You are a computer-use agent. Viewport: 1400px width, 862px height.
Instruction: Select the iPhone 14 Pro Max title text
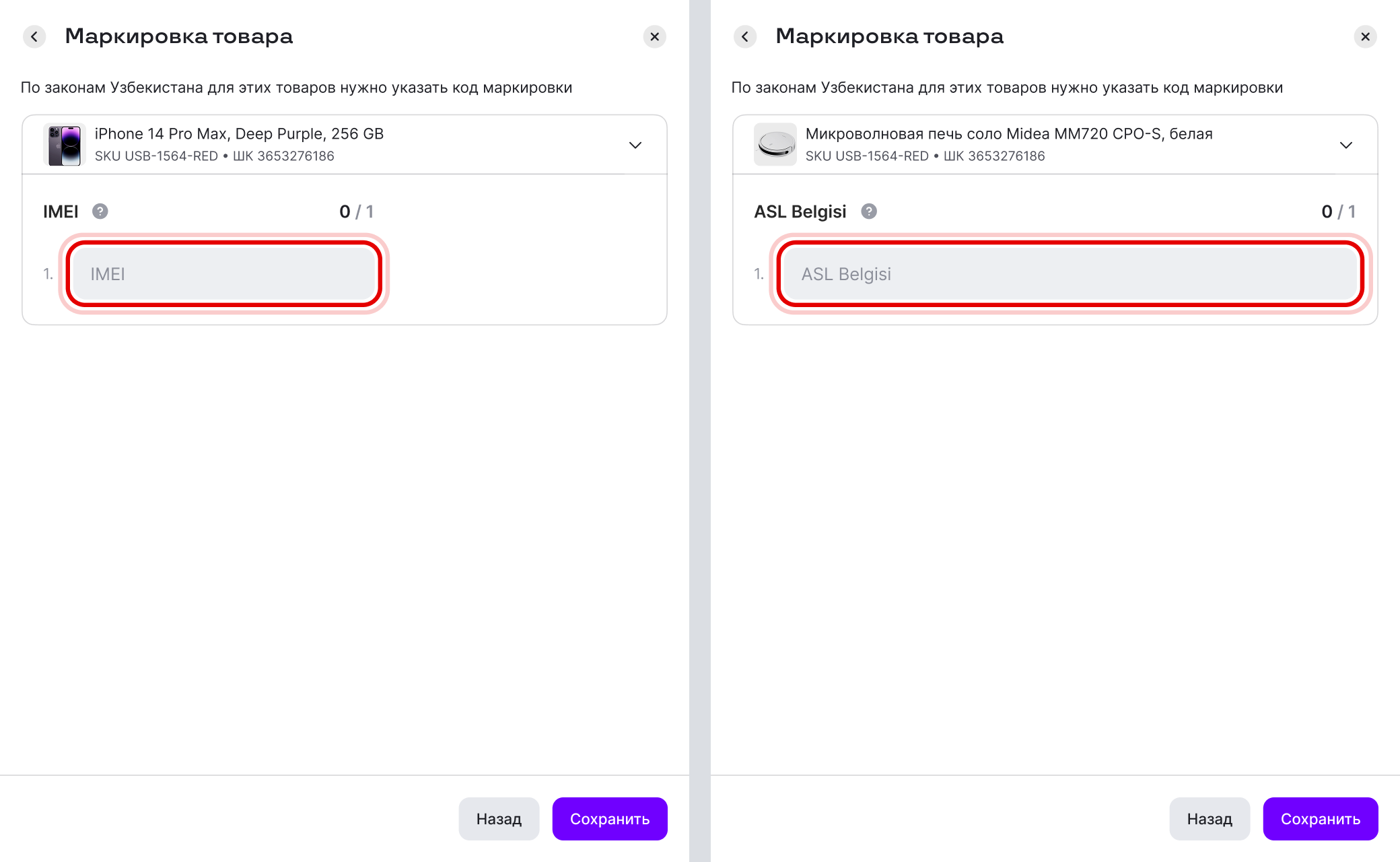[x=239, y=134]
